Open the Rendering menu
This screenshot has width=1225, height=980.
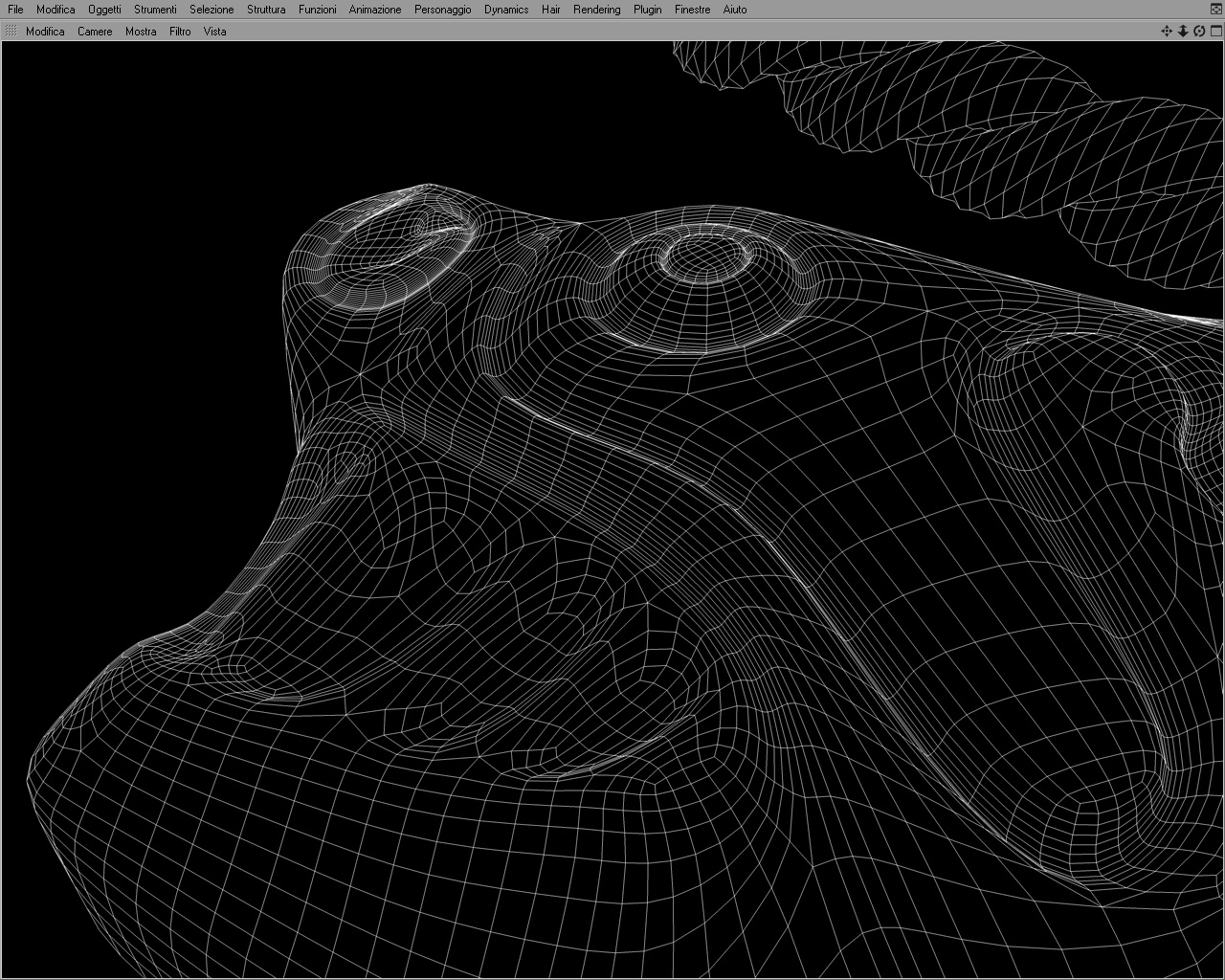pyautogui.click(x=597, y=10)
